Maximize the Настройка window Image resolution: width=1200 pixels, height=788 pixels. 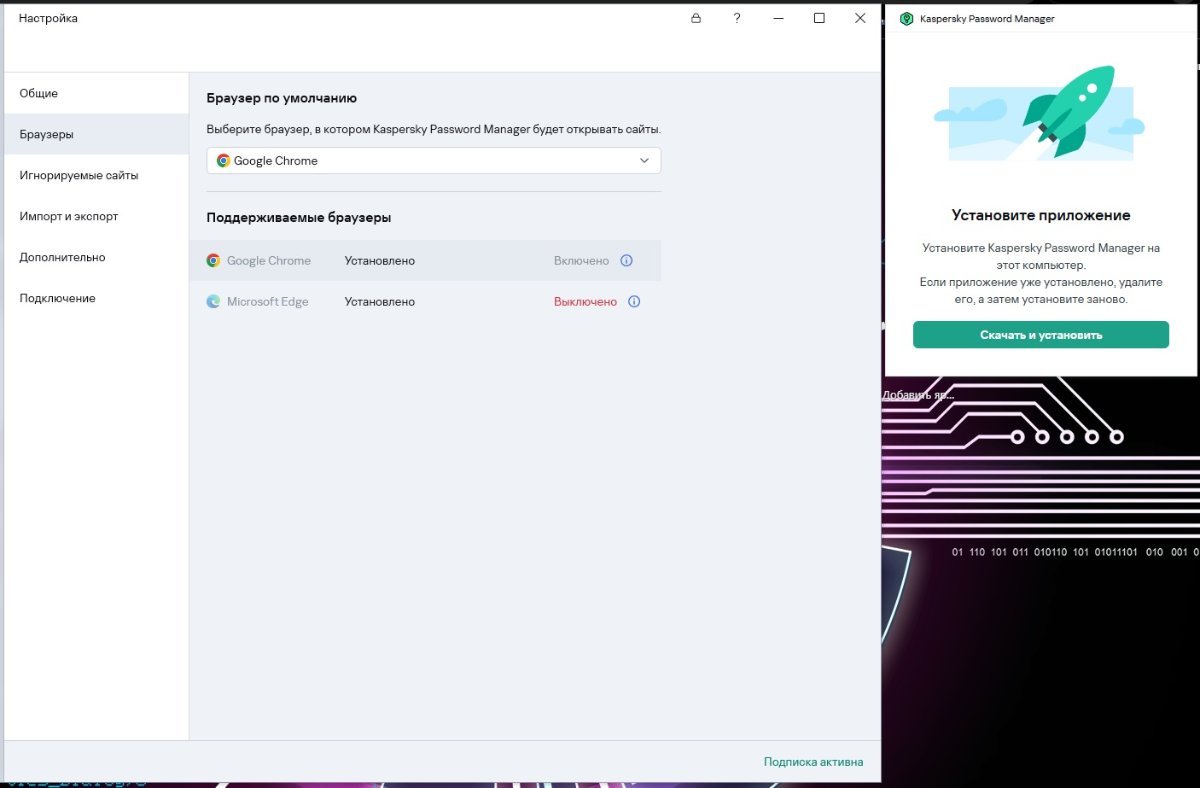(819, 18)
